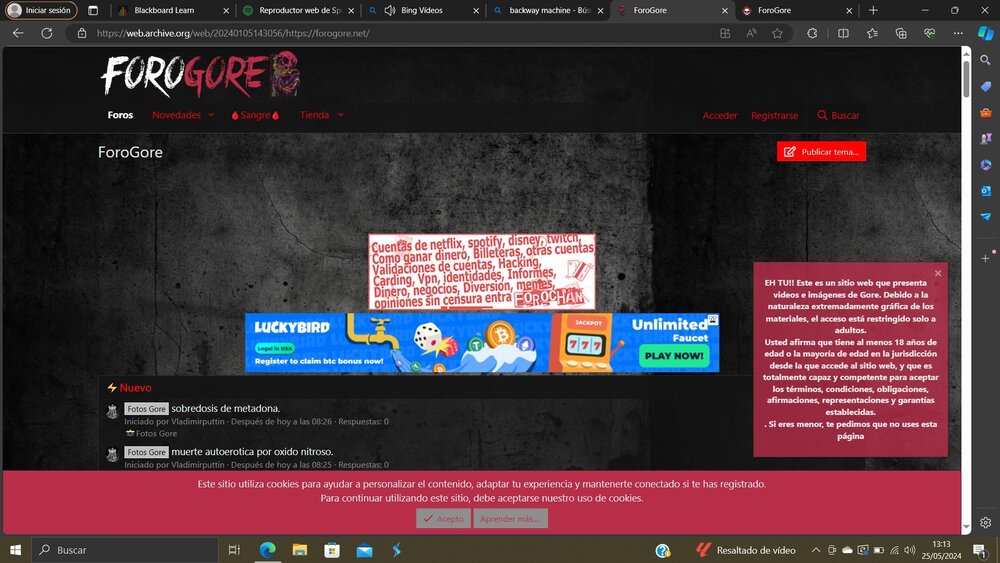The height and width of the screenshot is (563, 1000).
Task: Click the Edge icon on the taskbar
Action: [267, 550]
